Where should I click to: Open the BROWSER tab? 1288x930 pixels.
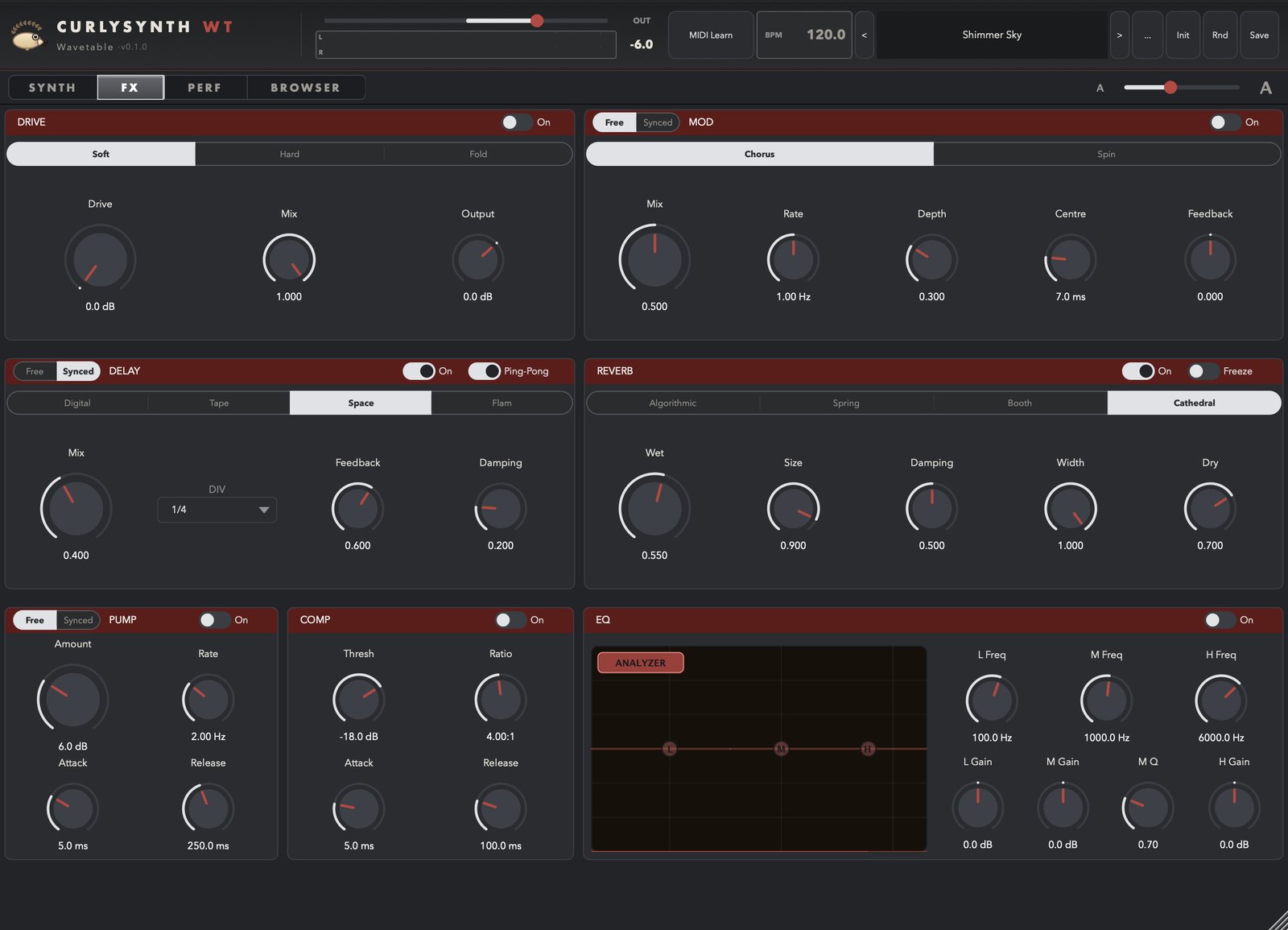[305, 88]
